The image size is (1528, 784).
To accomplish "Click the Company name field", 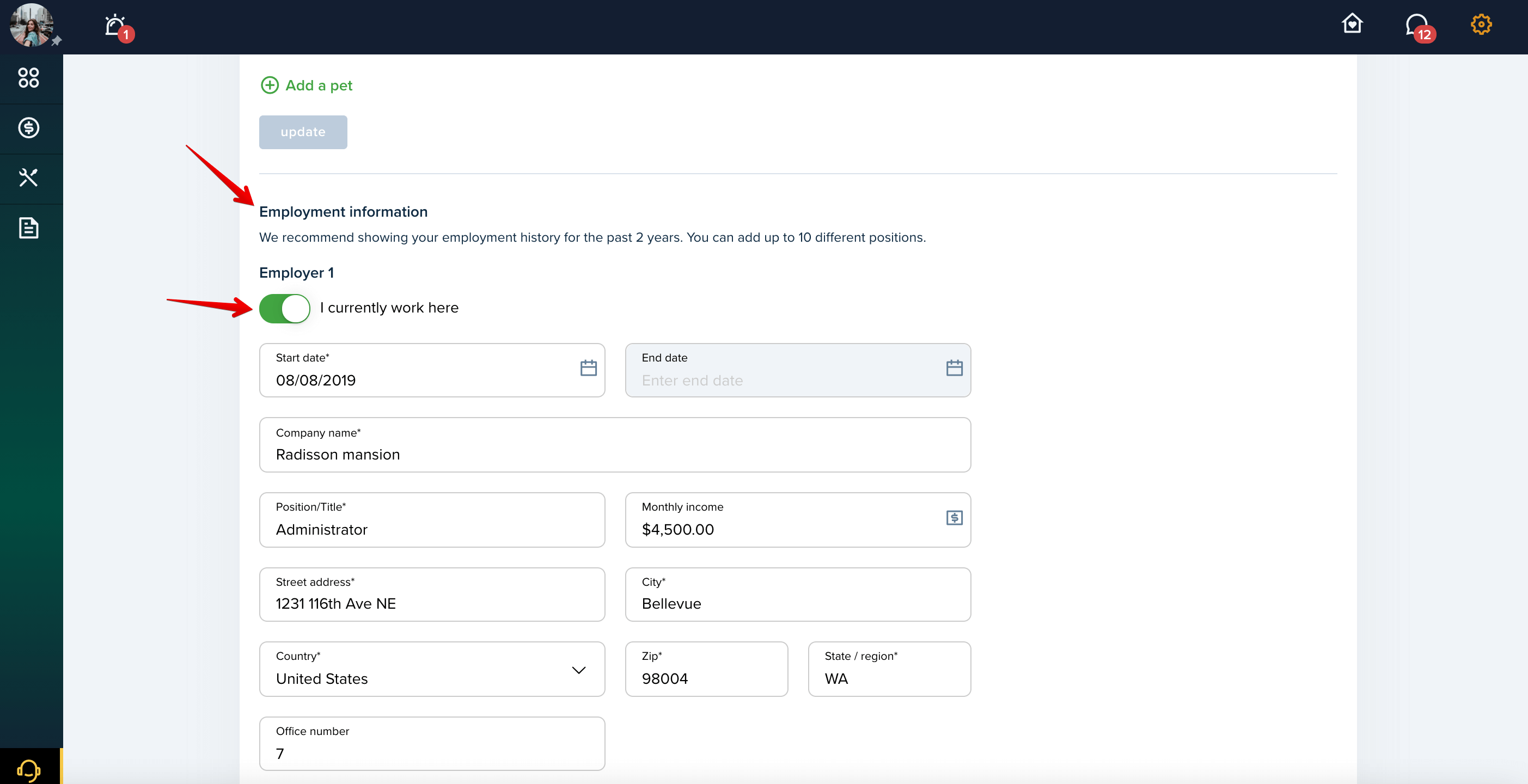I will [x=615, y=445].
